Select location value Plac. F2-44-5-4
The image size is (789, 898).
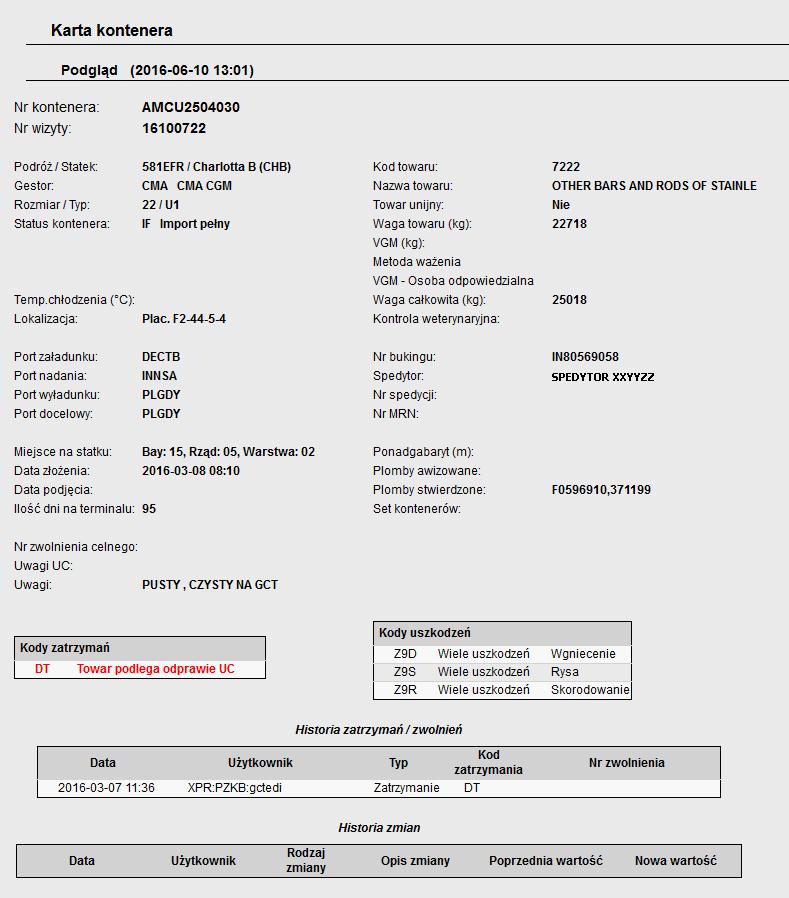[x=184, y=318]
